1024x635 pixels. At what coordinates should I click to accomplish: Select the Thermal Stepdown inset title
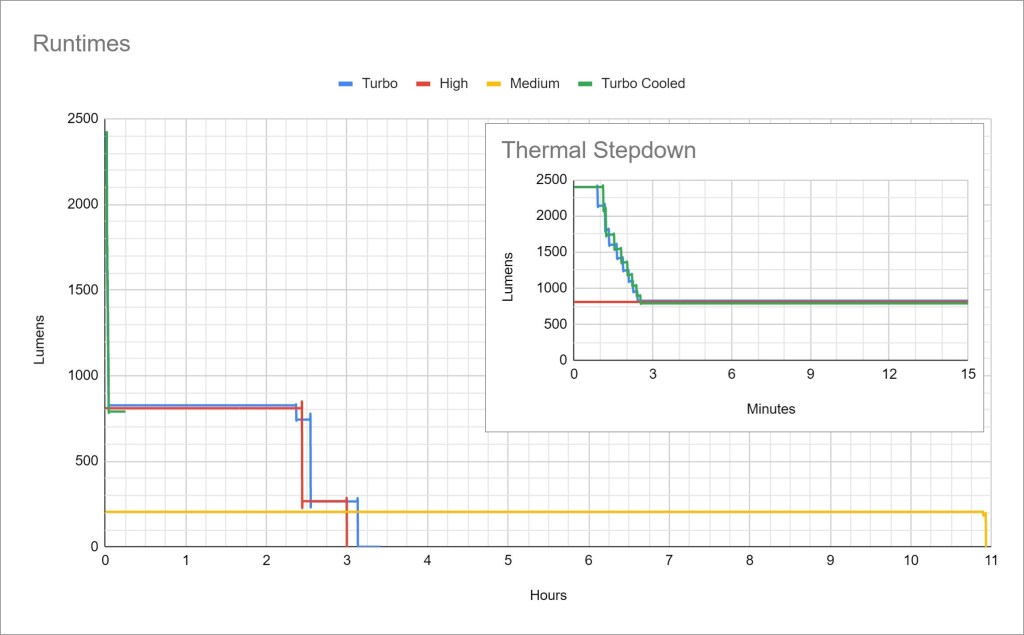tap(598, 151)
